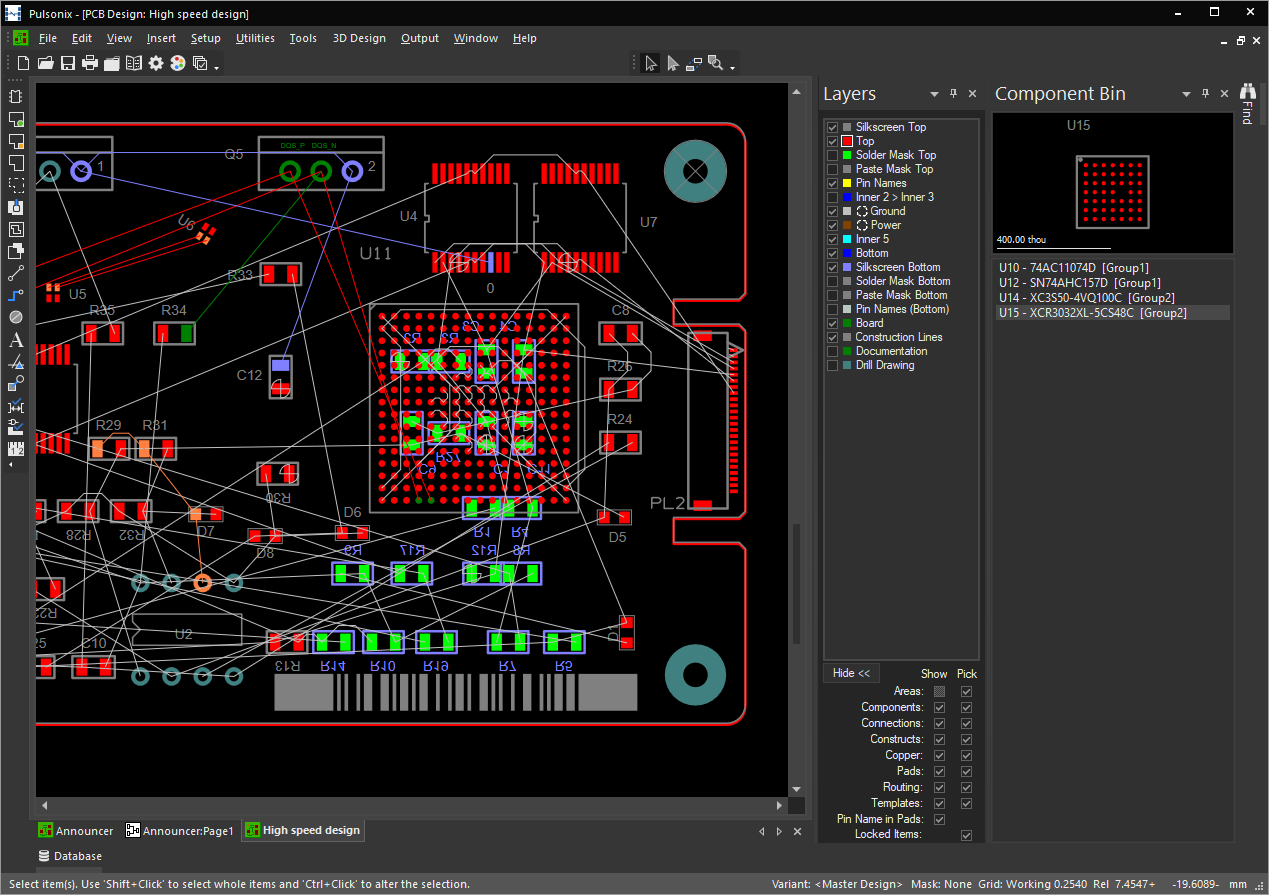Open the gear Options icon
1269x895 pixels.
156,63
